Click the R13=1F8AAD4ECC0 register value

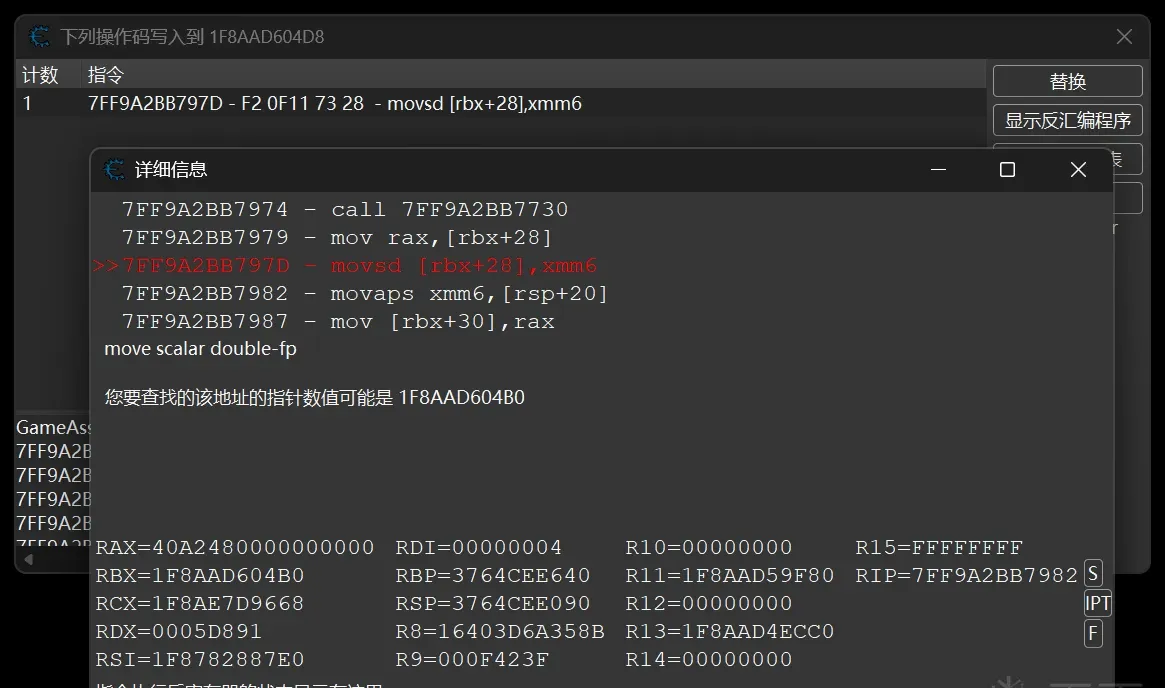tap(730, 632)
